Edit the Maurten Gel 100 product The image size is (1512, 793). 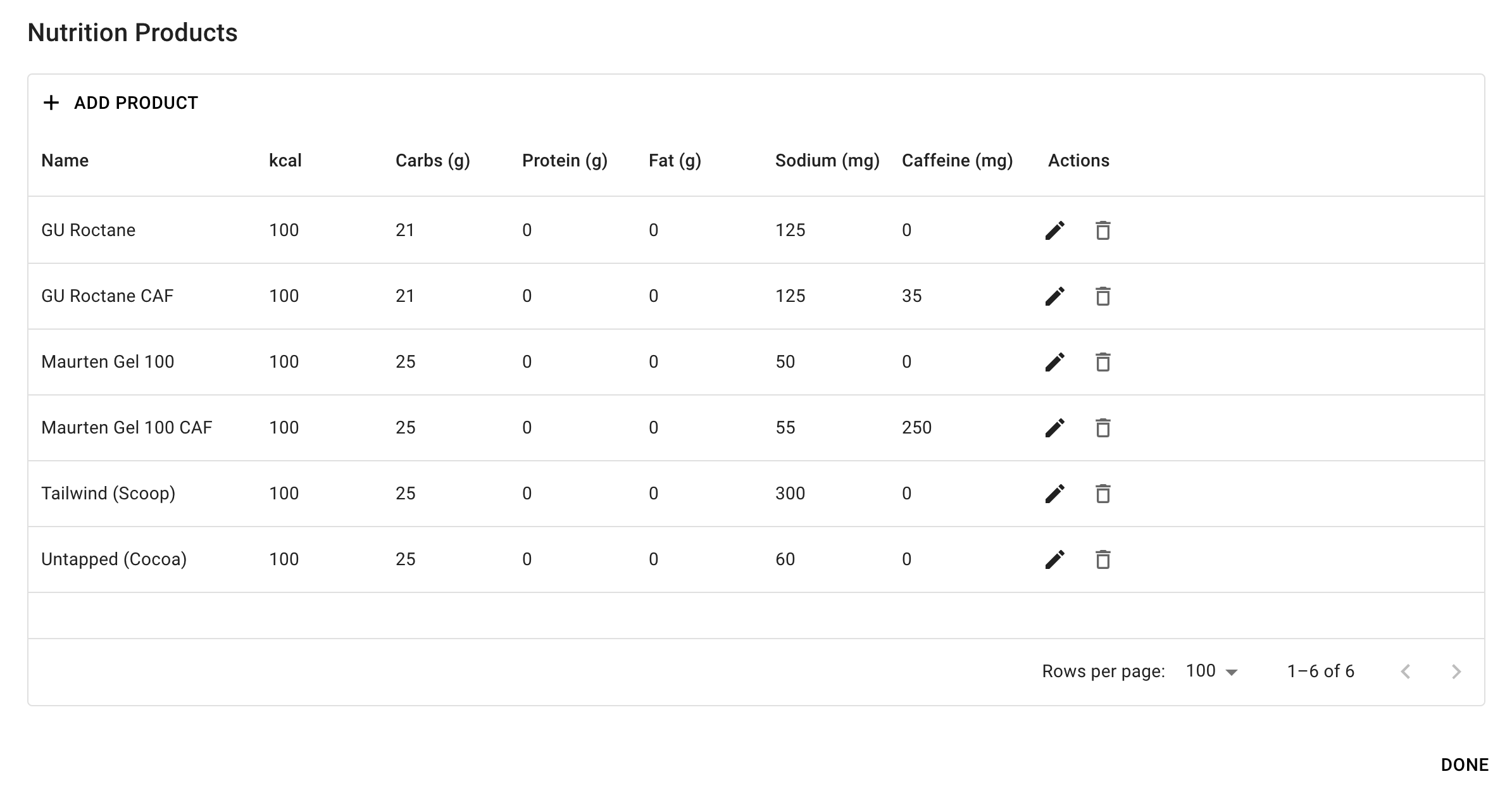coord(1055,361)
